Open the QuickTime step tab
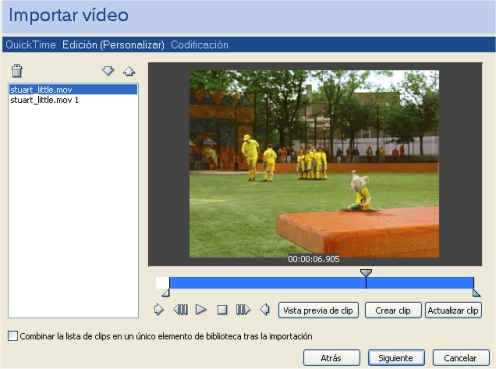The height and width of the screenshot is (369, 496). point(30,45)
